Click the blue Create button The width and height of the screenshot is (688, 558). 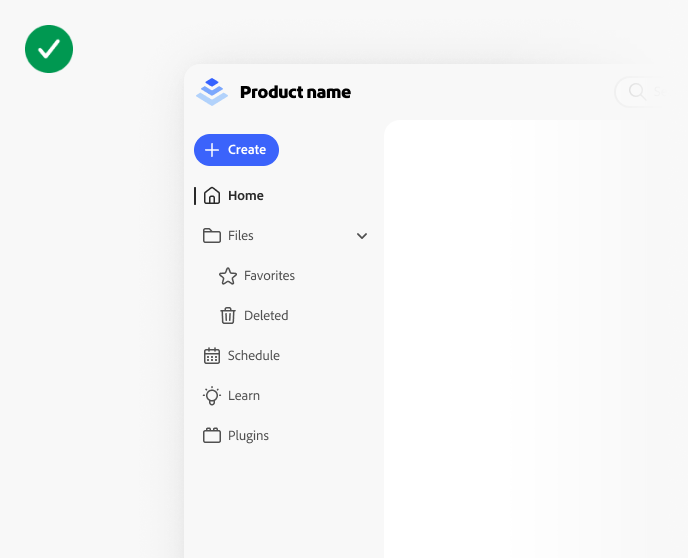(x=236, y=150)
